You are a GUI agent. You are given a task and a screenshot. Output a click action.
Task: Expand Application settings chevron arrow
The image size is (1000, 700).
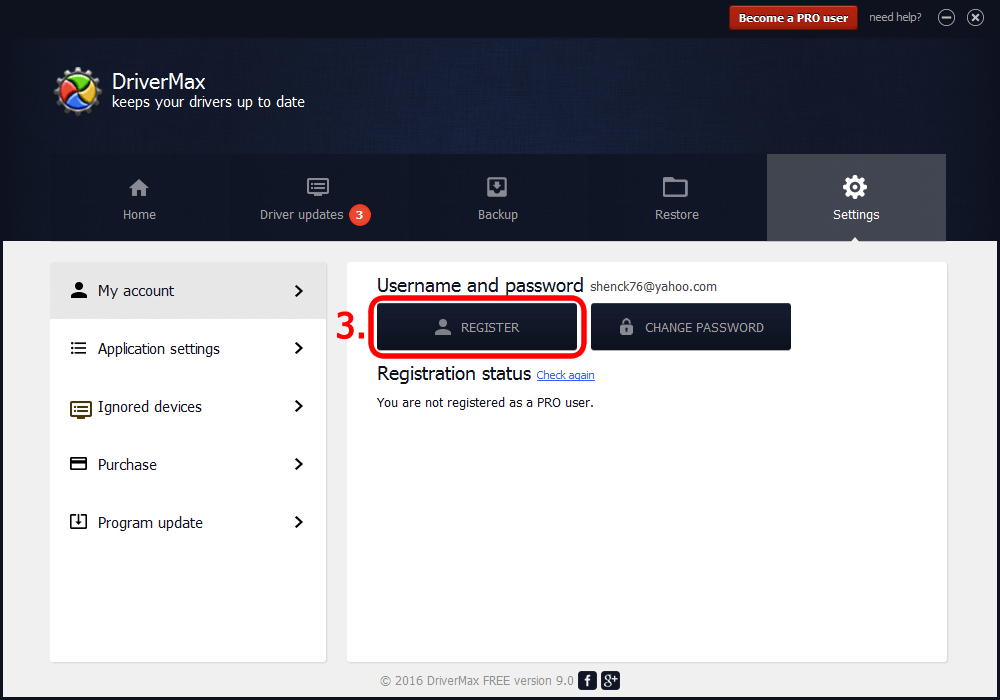point(298,349)
